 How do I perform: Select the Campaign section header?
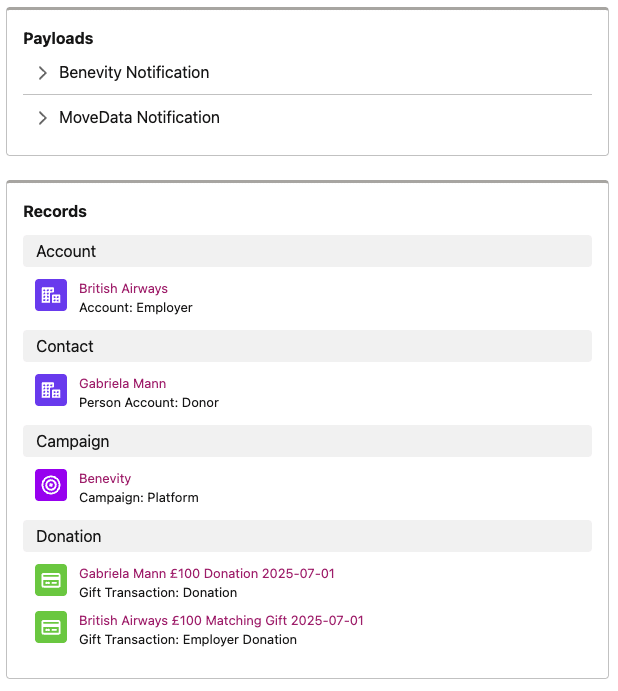(x=307, y=441)
